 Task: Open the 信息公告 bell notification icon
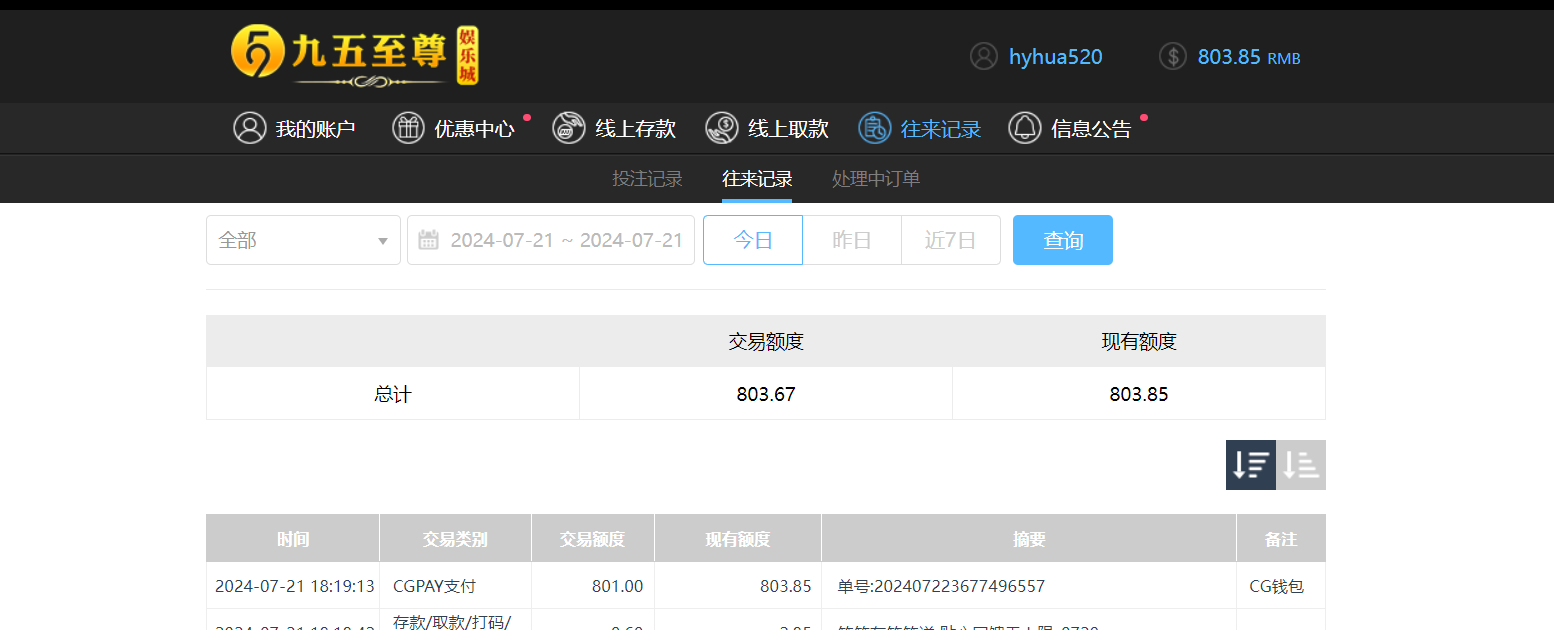point(1024,128)
